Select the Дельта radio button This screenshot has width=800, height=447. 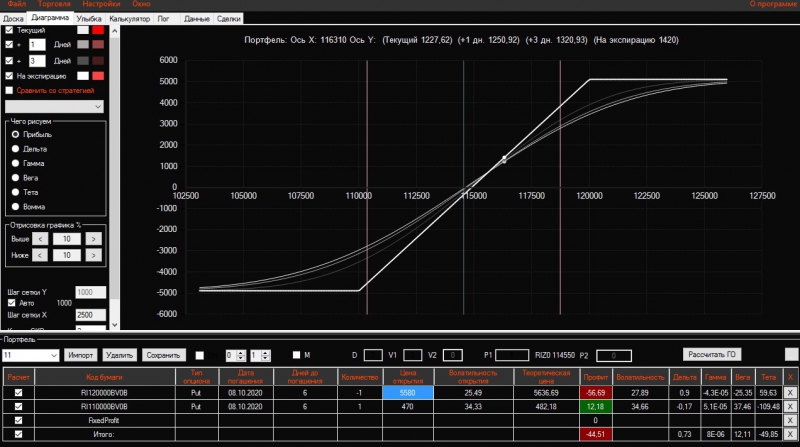tap(15, 149)
